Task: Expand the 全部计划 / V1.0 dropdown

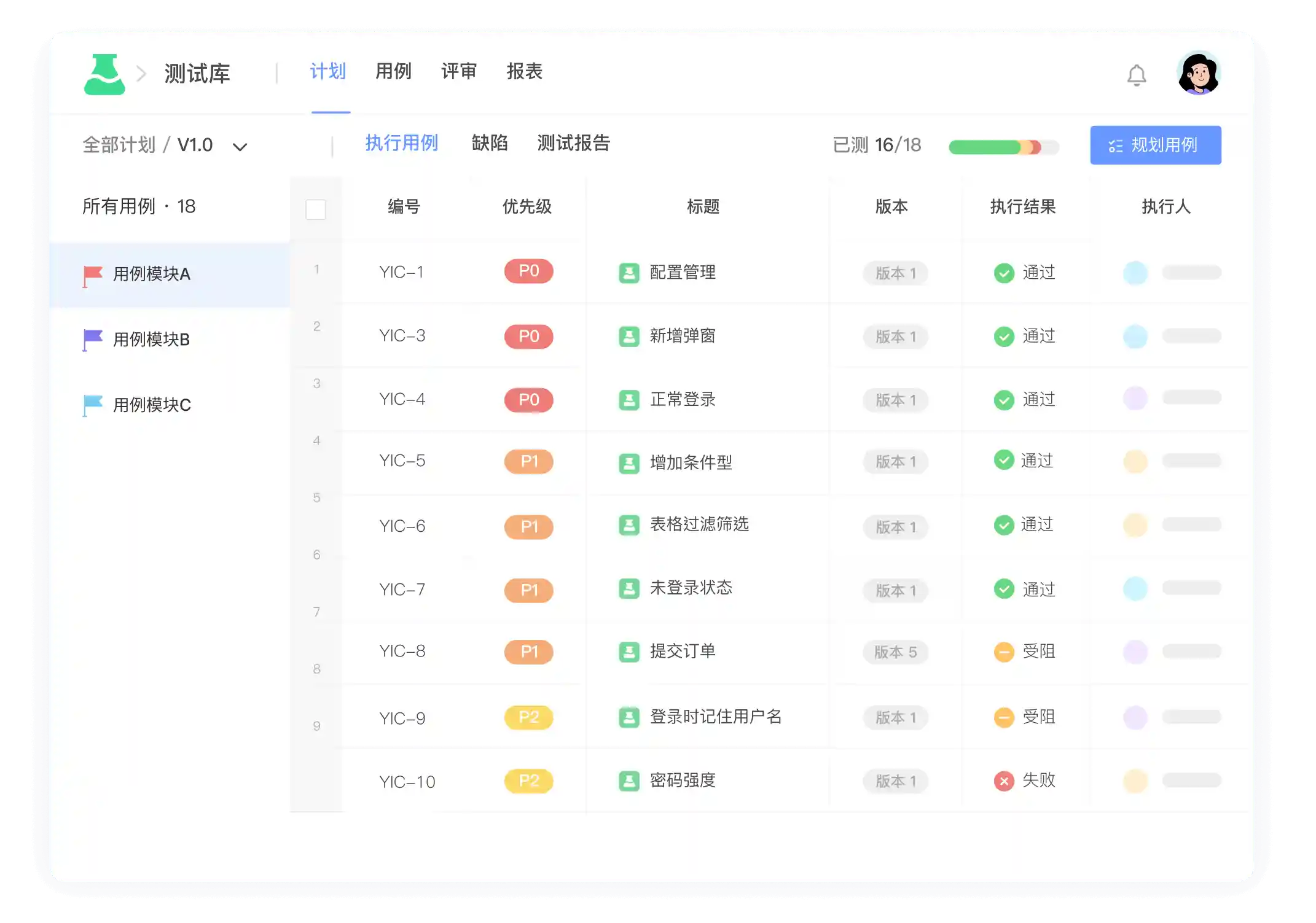Action: 240,146
